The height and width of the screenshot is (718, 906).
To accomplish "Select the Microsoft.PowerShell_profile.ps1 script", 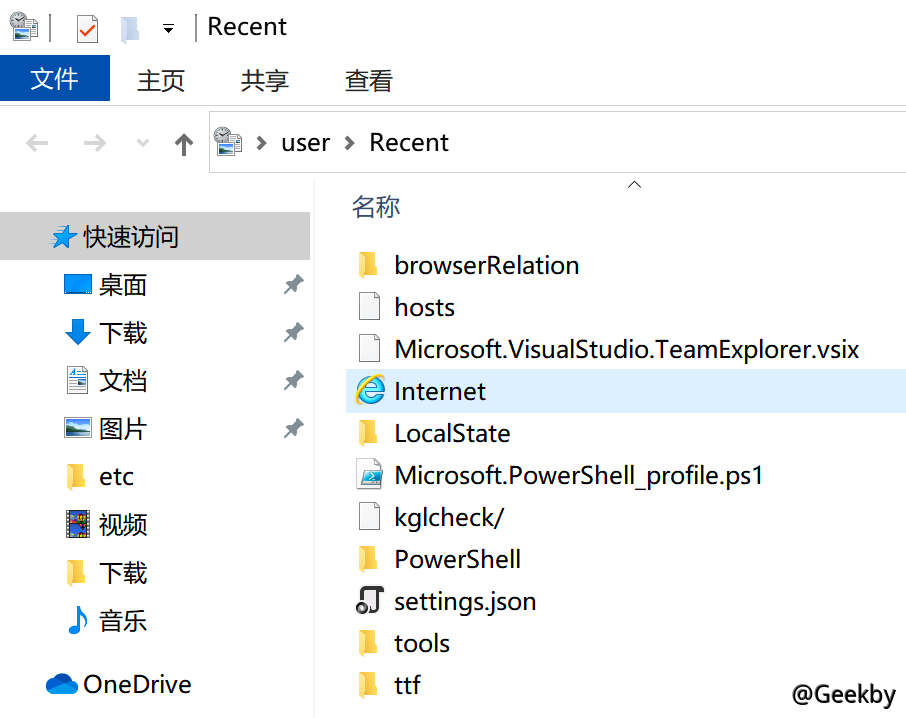I will pyautogui.click(x=578, y=475).
